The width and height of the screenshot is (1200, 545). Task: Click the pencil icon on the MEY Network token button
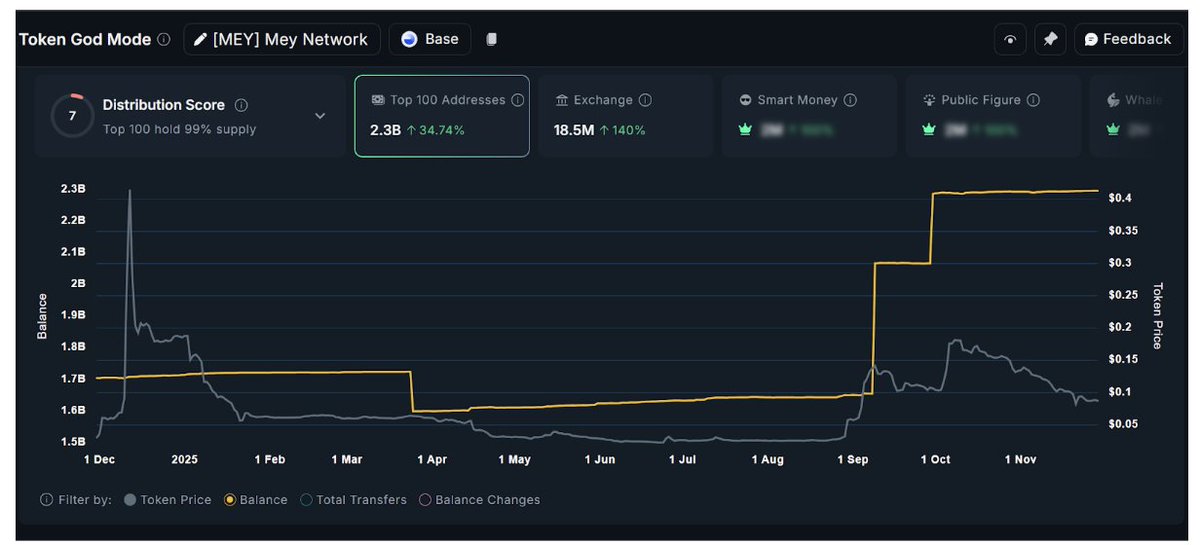201,40
